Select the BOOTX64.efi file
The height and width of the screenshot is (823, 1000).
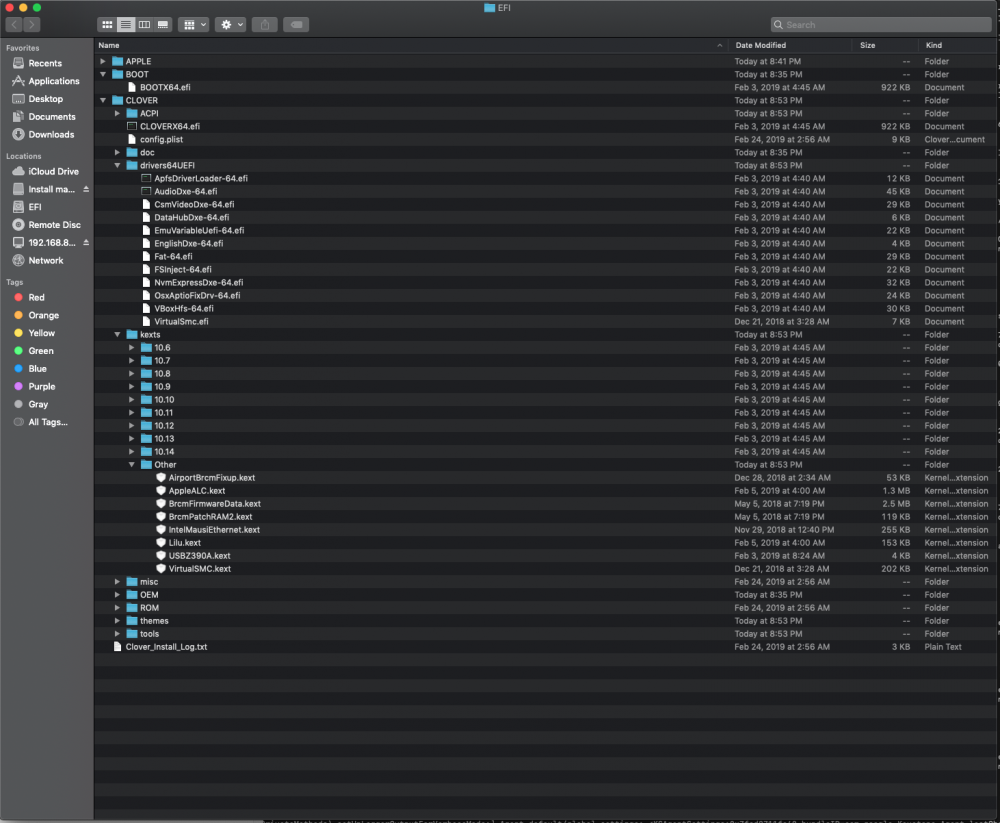point(165,87)
